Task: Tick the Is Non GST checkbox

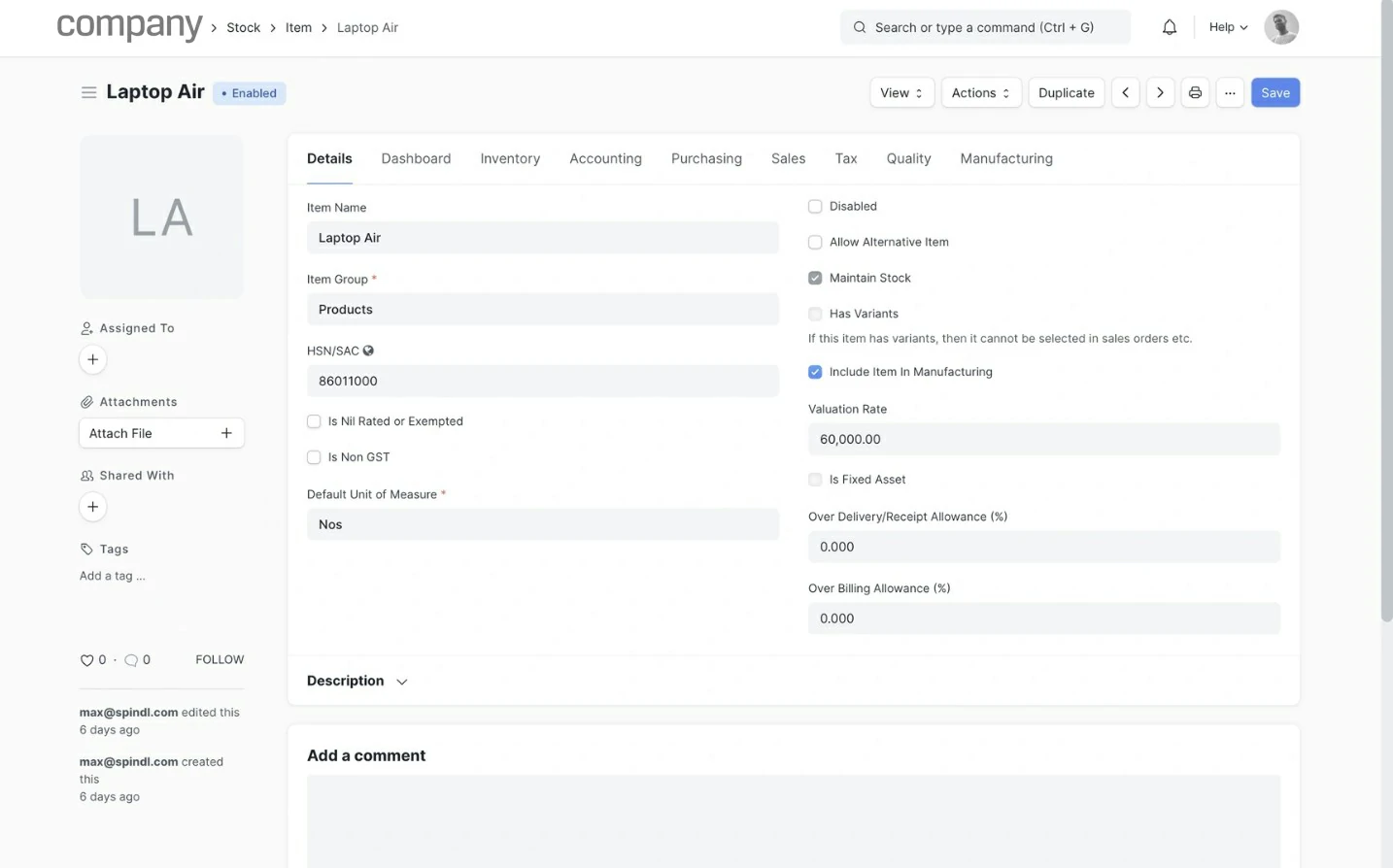Action: (314, 457)
